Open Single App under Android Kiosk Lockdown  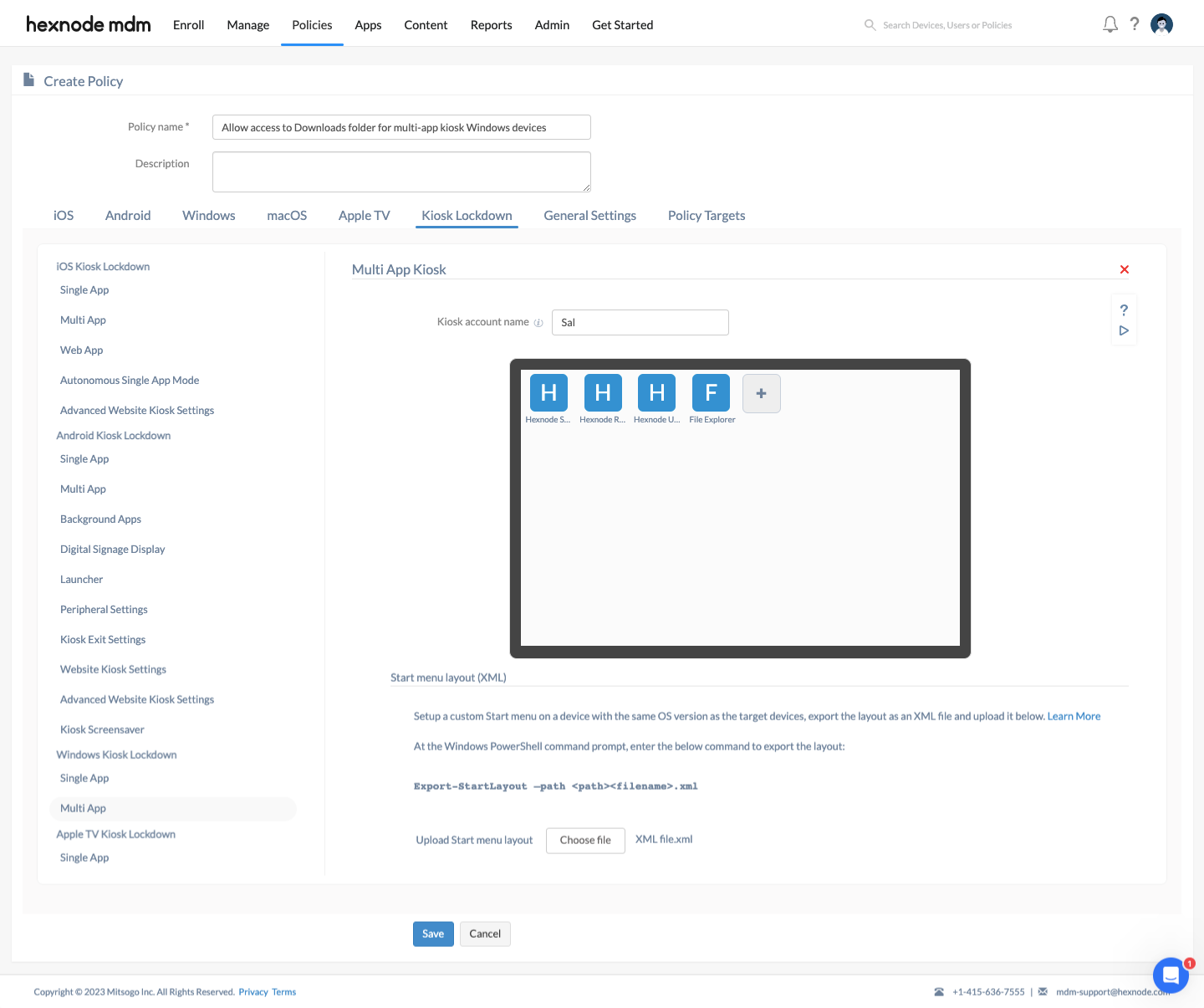pyautogui.click(x=84, y=458)
